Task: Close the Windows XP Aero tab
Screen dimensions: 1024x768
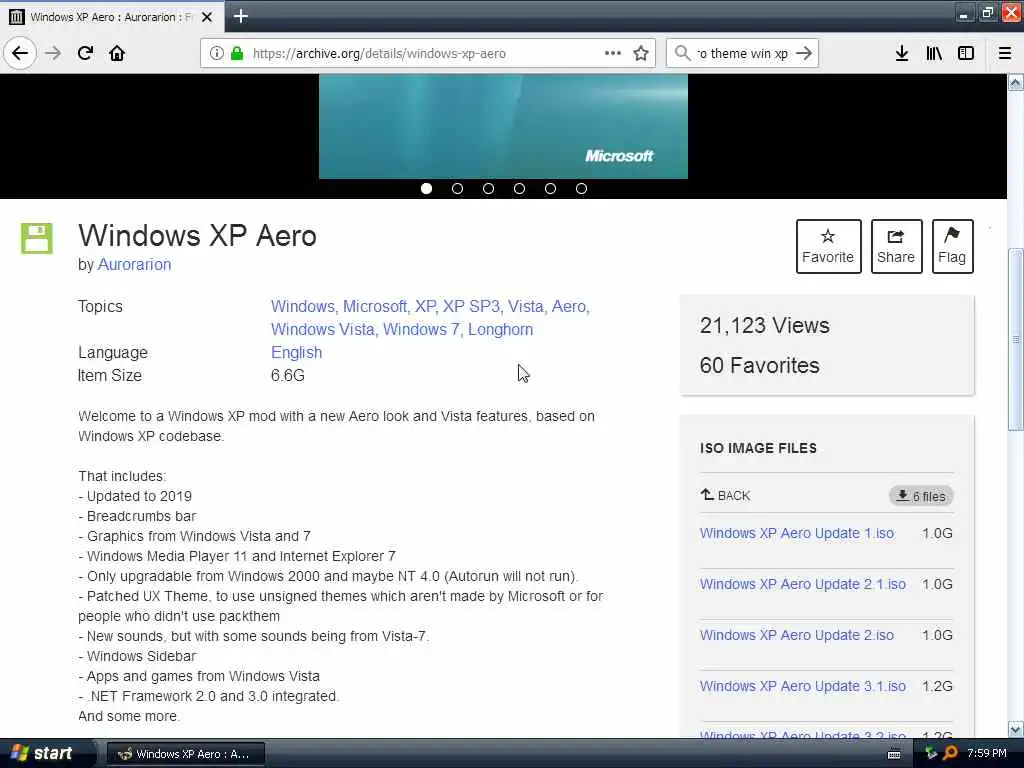Action: point(207,17)
